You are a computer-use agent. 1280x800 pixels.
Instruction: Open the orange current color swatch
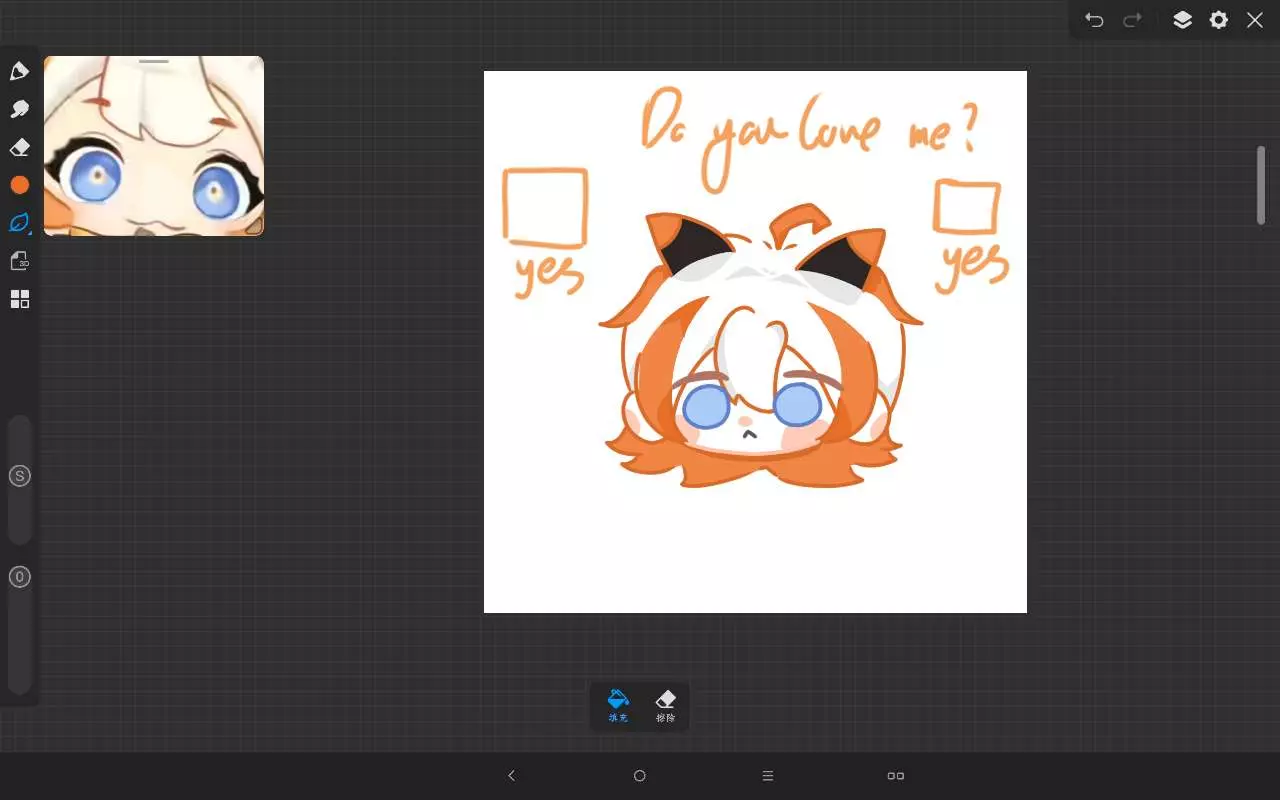point(19,185)
